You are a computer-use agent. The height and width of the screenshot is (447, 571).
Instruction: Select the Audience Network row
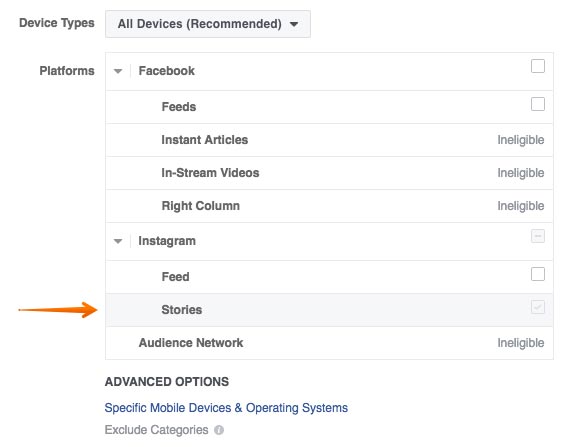pos(329,343)
